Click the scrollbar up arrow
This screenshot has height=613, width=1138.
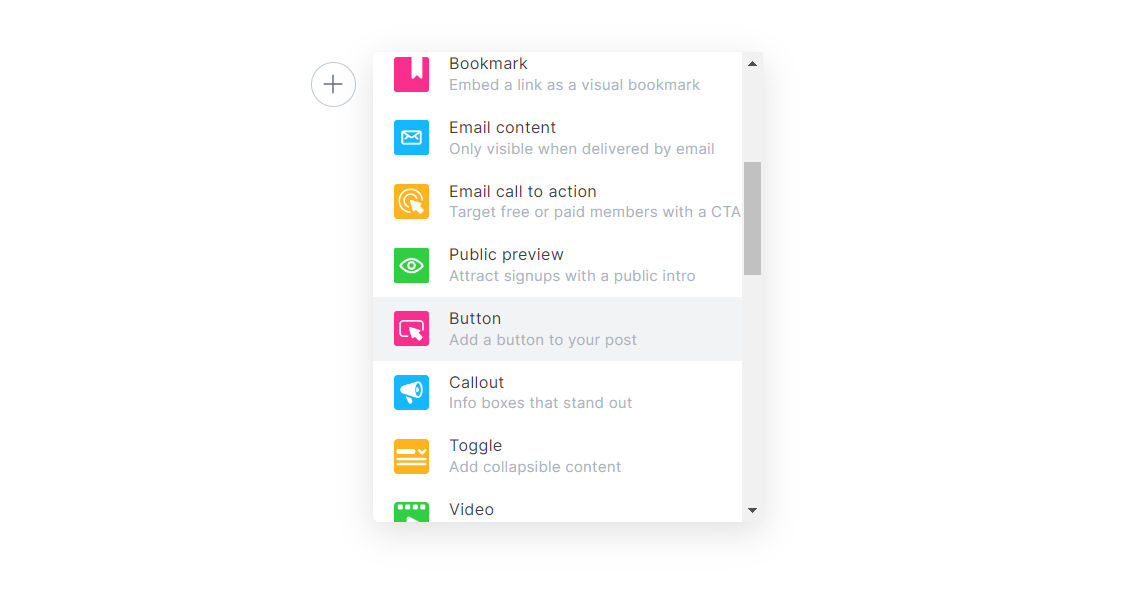(753, 64)
